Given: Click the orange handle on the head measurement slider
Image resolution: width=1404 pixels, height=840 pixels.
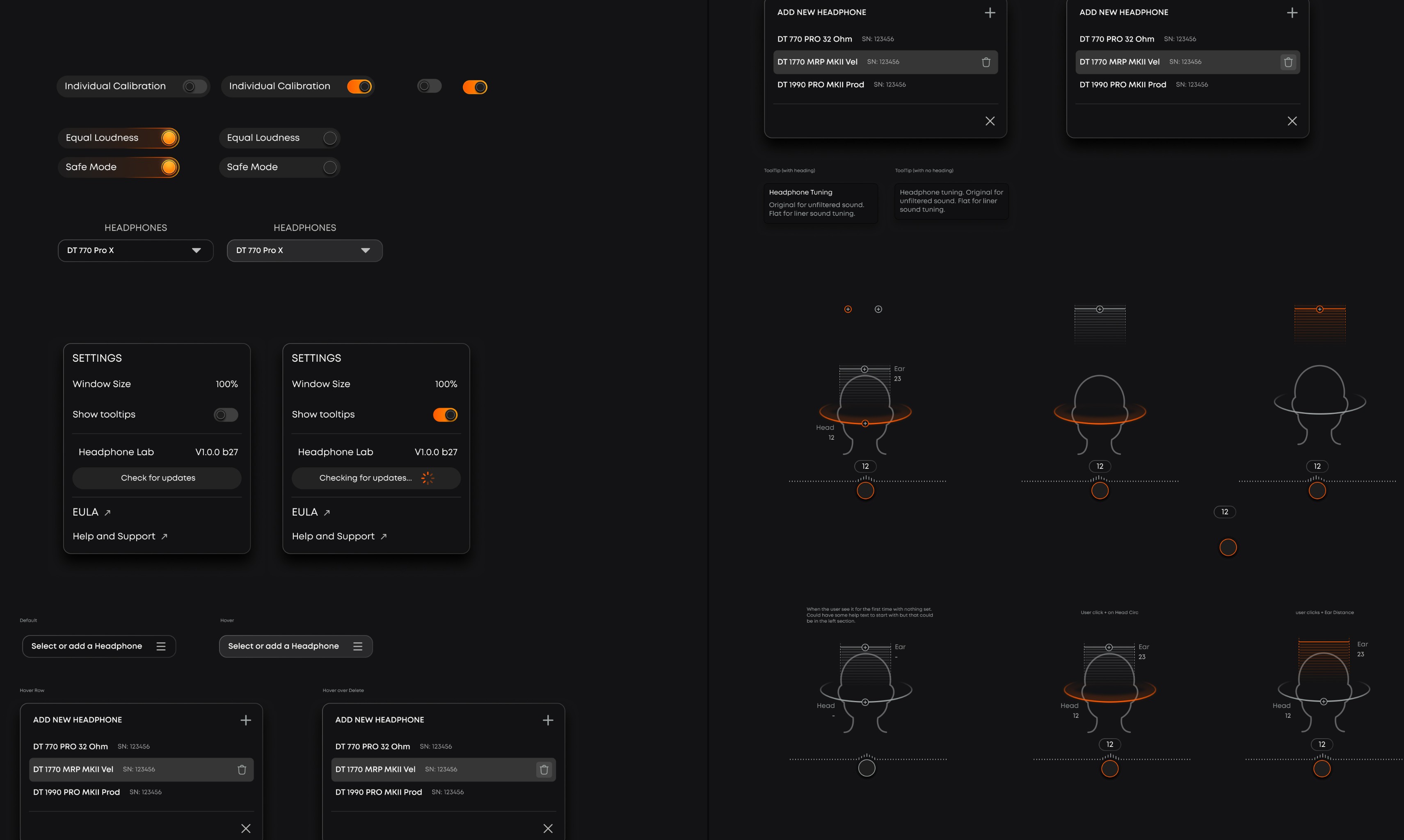Looking at the screenshot, I should [x=865, y=490].
